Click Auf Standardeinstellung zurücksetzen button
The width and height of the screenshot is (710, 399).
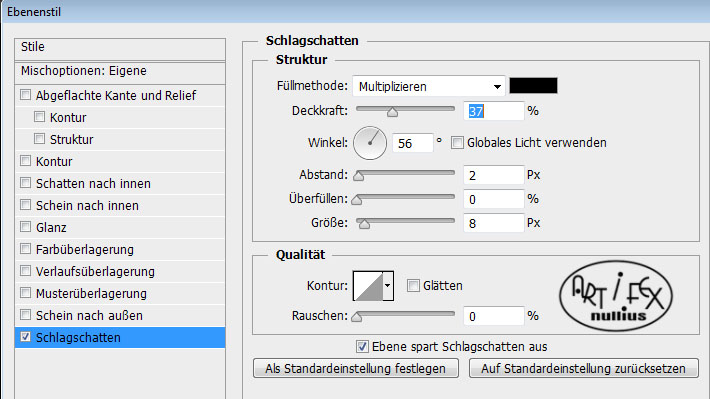[584, 369]
